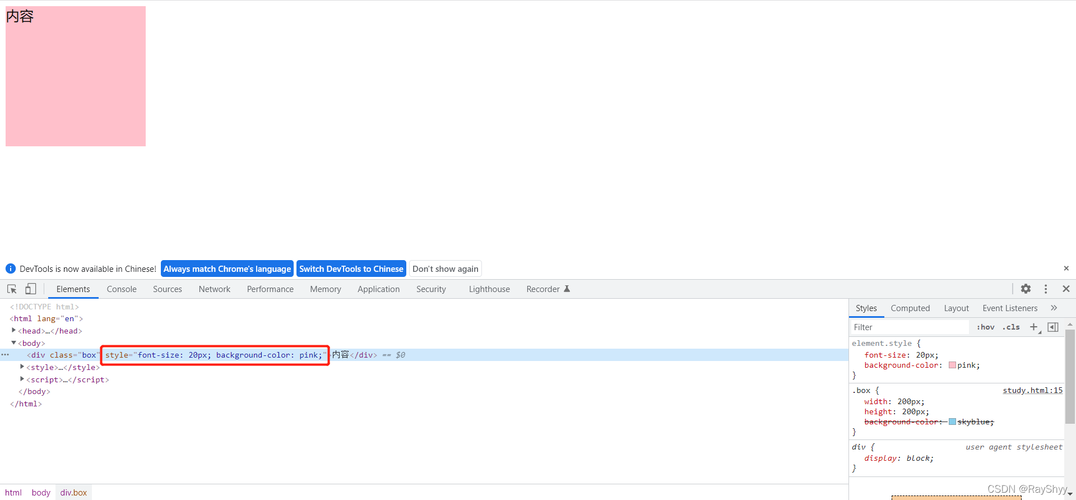Toggle the :hov element state panel
This screenshot has width=1076, height=500.
985,327
